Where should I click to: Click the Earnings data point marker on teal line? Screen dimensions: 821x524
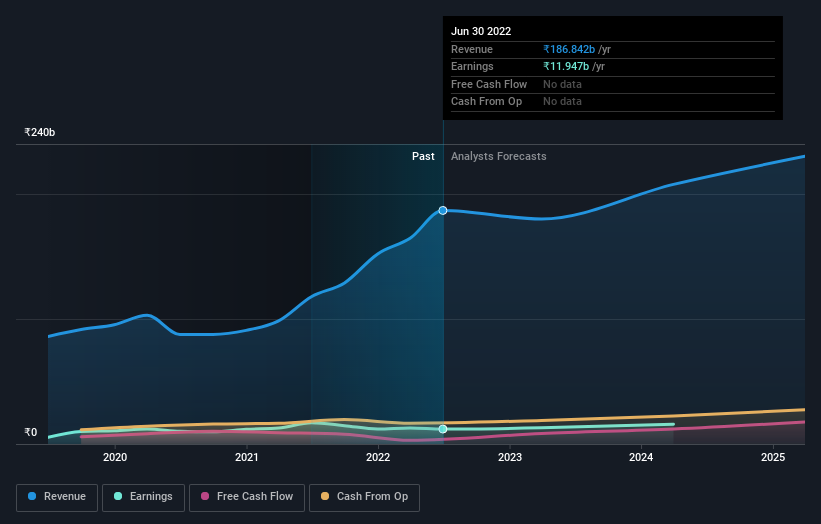[x=443, y=429]
